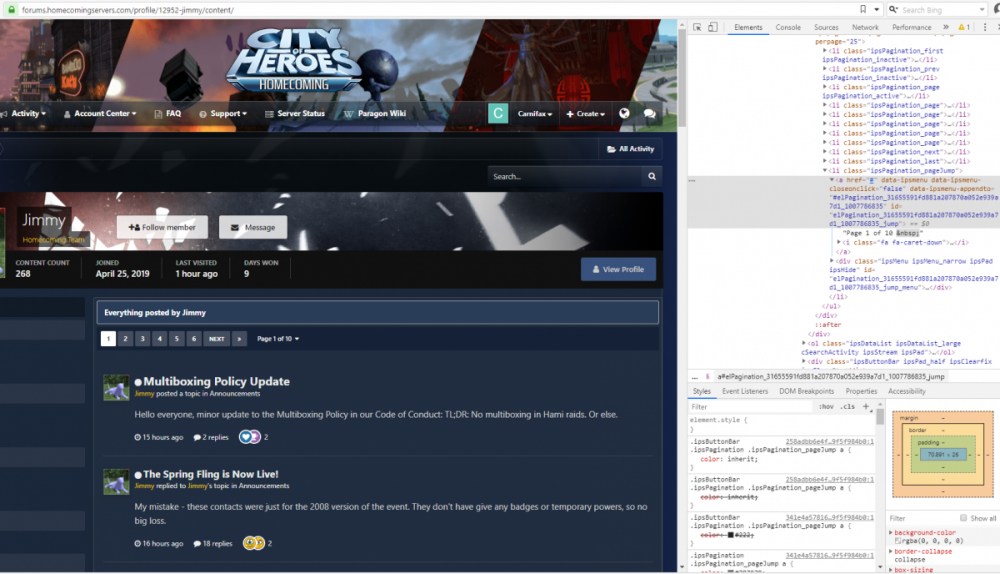This screenshot has width=1000, height=574.
Task: Click the FAQ link in the navbar
Action: [x=168, y=114]
